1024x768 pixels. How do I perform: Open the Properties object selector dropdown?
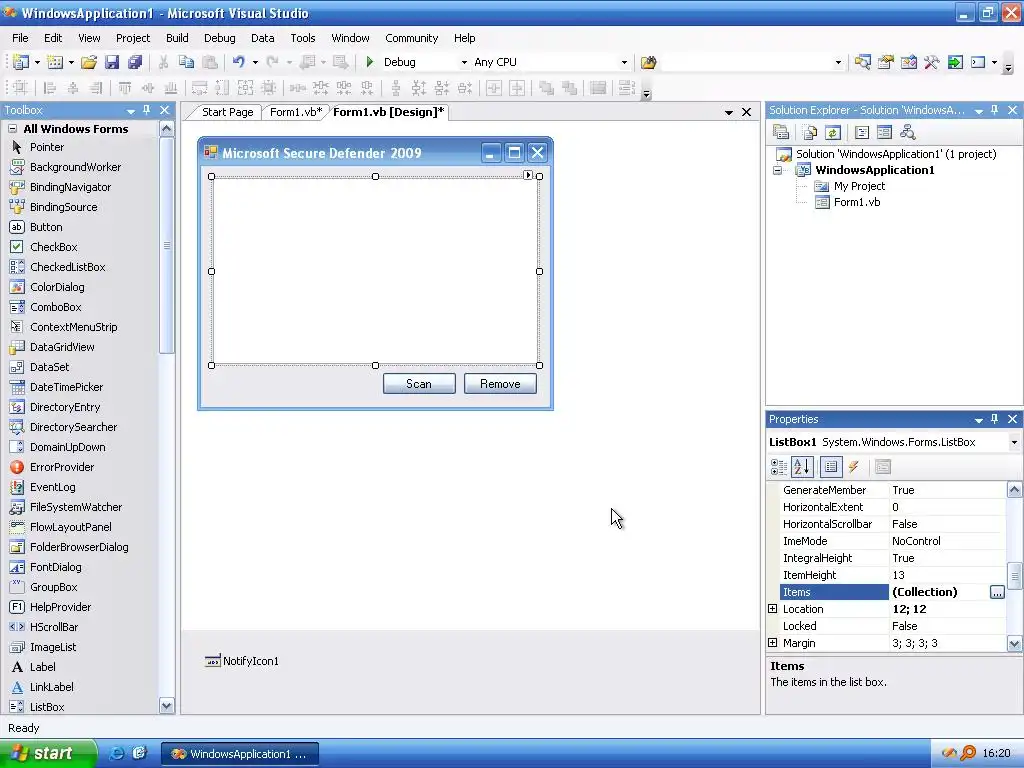pos(1014,442)
